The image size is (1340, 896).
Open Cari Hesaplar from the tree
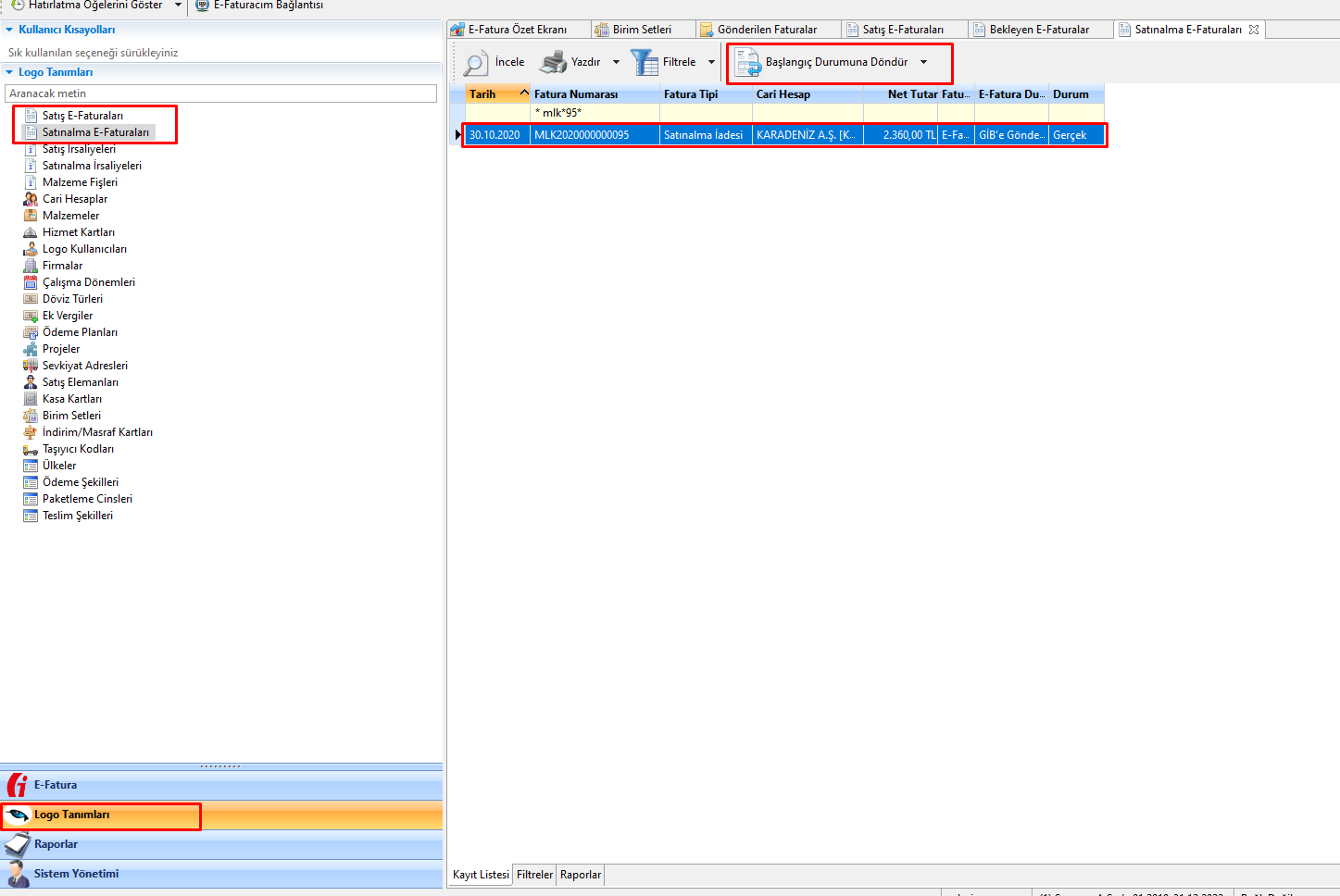tap(74, 199)
